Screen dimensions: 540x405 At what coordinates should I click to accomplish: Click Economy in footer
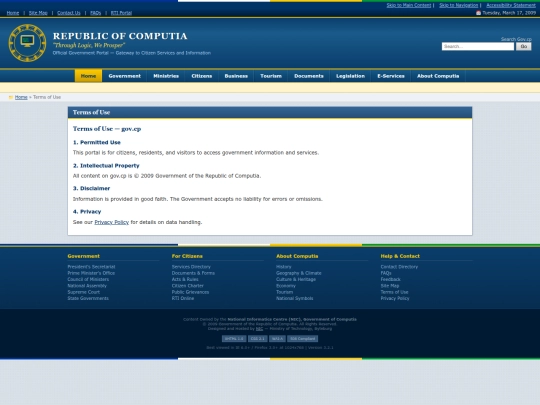286,285
